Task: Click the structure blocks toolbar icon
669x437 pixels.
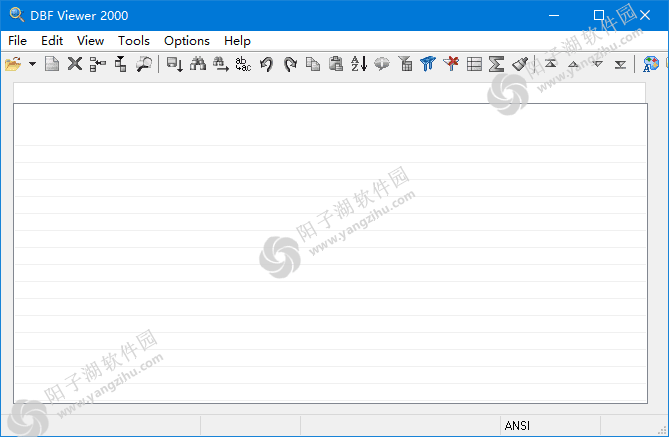Action: pos(121,64)
